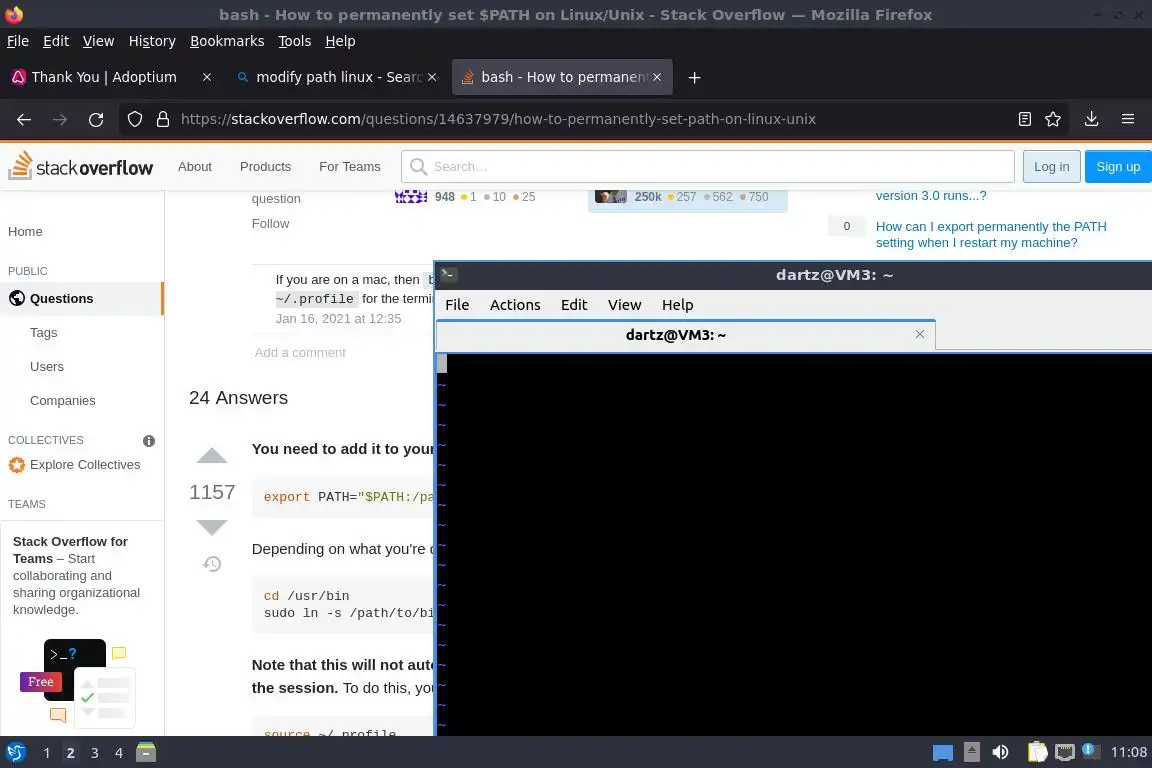Switch to workspace 4

click(118, 753)
